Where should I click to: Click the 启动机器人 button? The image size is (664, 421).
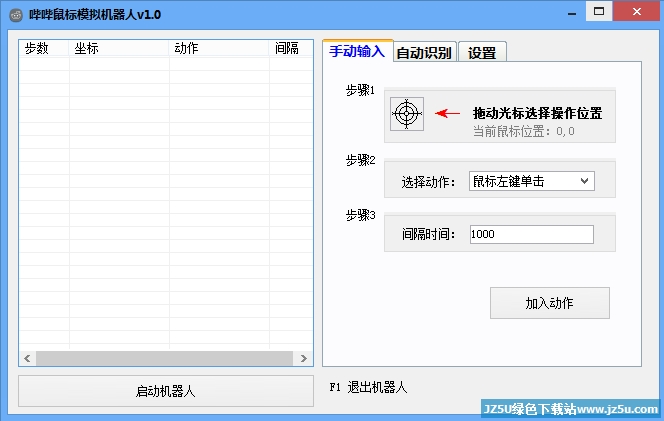(166, 391)
